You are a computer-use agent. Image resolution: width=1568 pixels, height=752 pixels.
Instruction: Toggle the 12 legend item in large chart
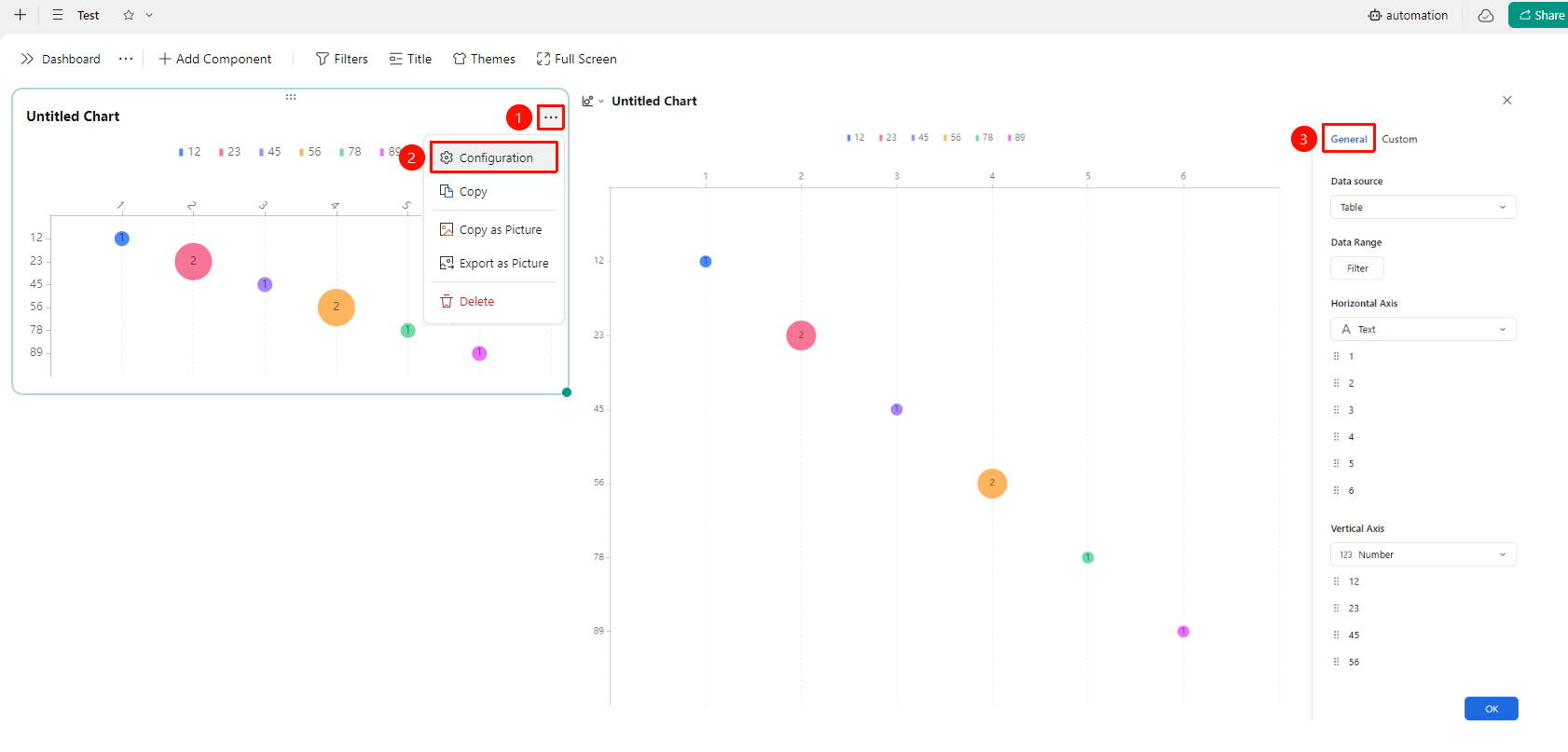pos(856,137)
